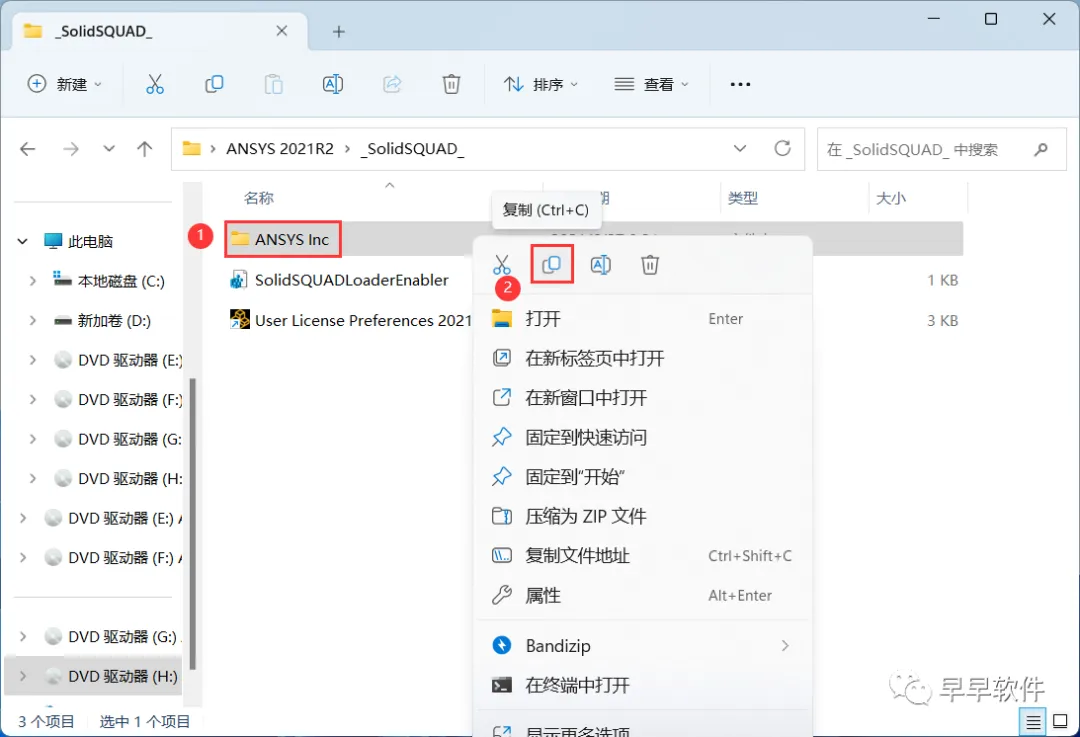This screenshot has height=737, width=1080.
Task: Sort by 大小 column header
Action: coord(891,198)
